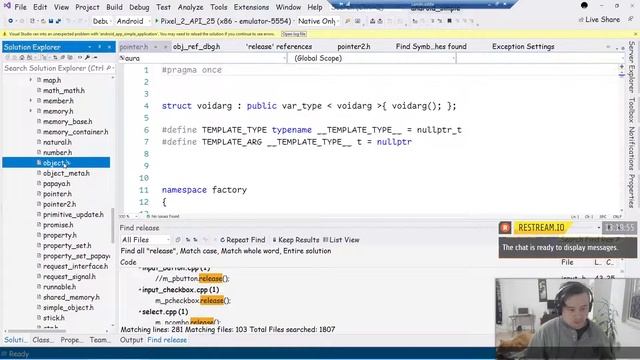Click the Live Share button
Viewport: 640px width, 360px height.
[599, 19]
